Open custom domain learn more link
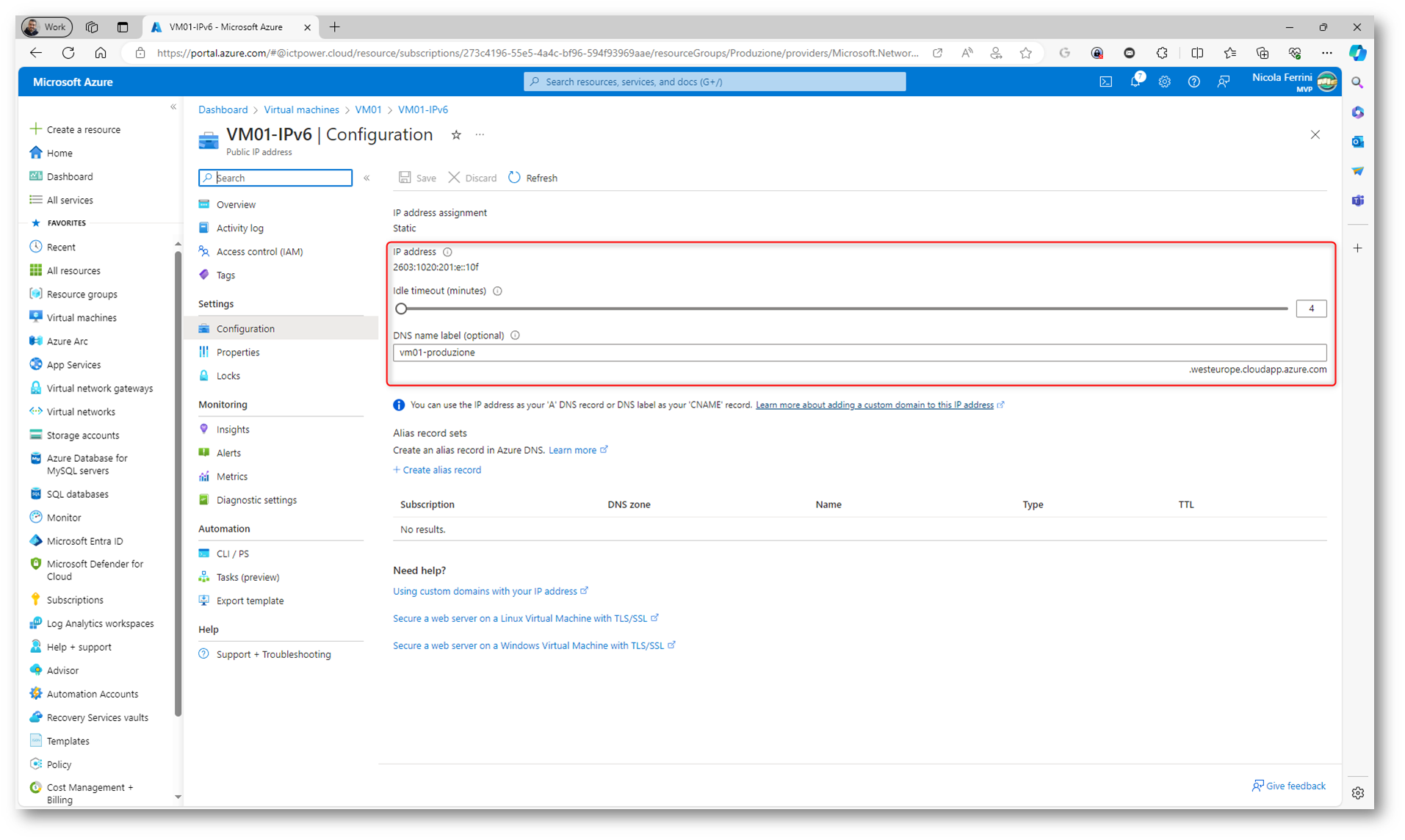 click(879, 405)
